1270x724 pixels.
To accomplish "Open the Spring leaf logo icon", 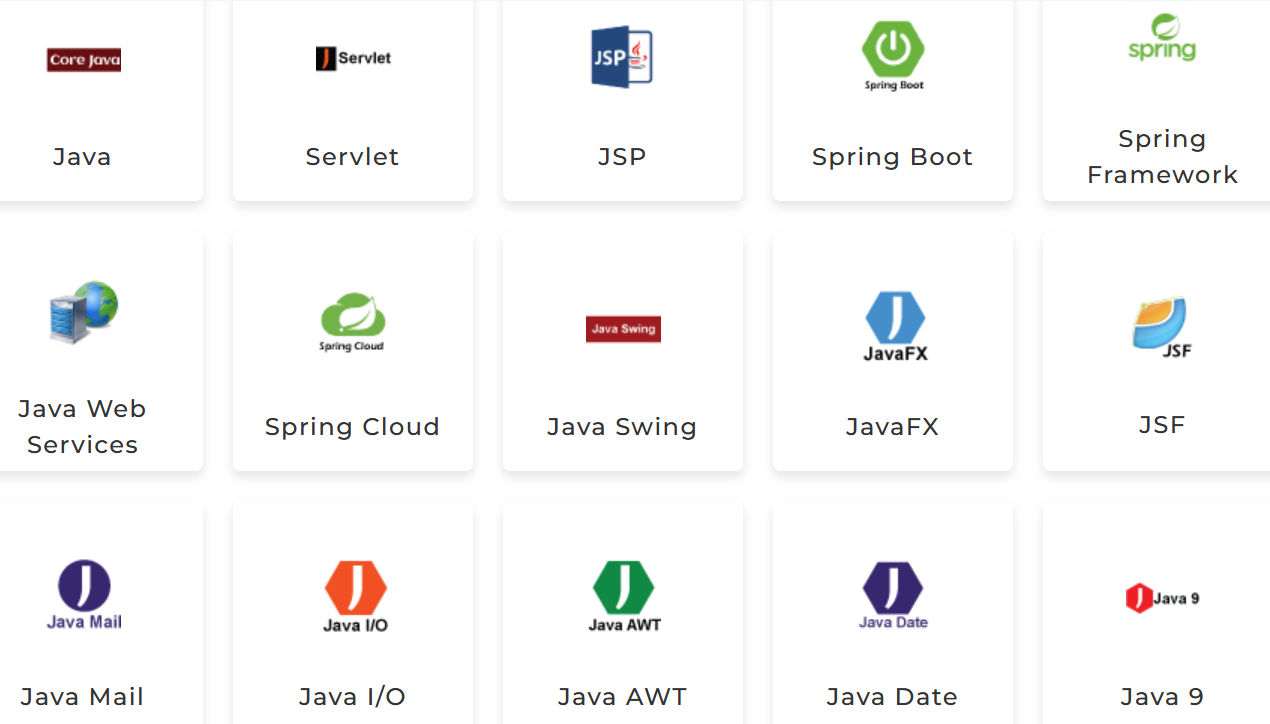I will pyautogui.click(x=1162, y=38).
